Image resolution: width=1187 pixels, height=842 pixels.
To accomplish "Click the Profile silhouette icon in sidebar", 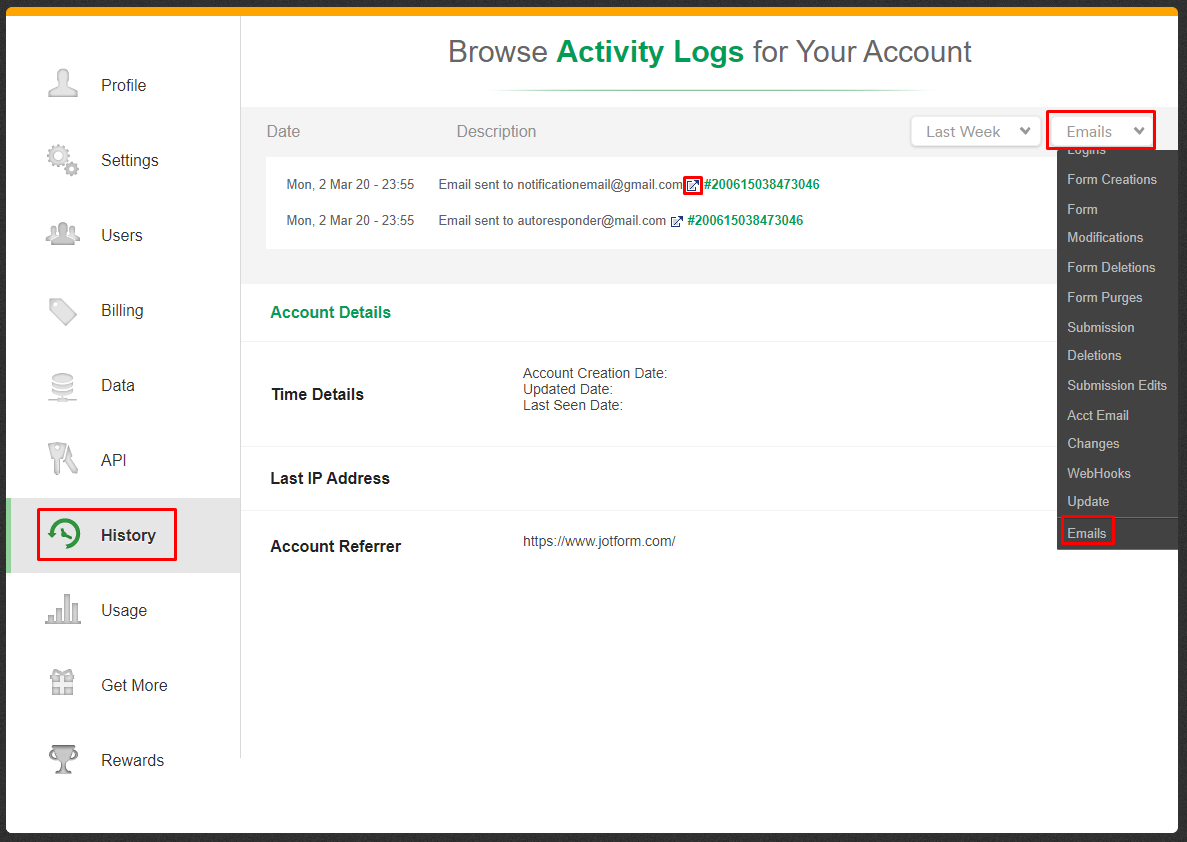I will pyautogui.click(x=63, y=84).
